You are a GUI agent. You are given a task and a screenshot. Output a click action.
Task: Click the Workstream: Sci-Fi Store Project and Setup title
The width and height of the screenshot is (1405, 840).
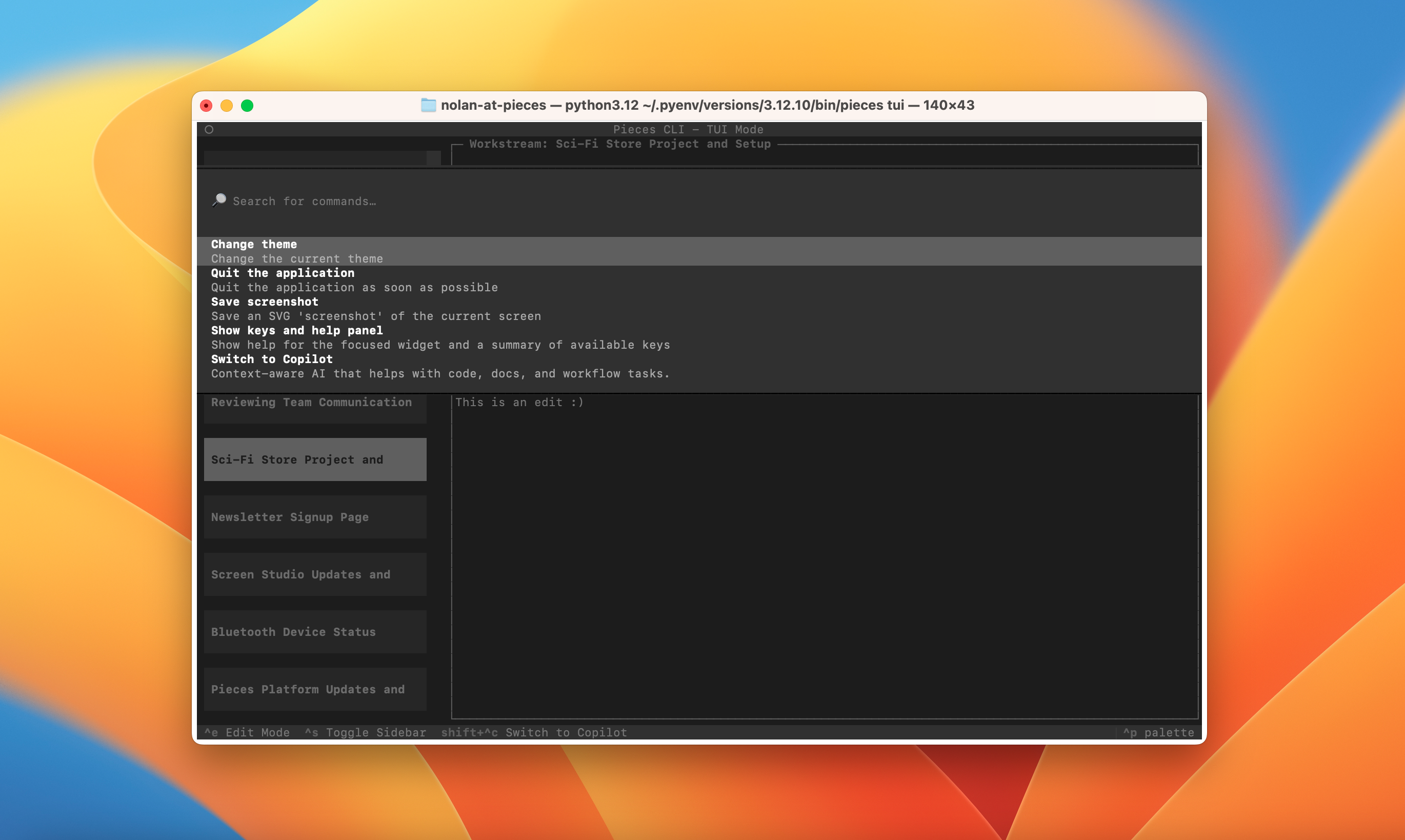pos(620,144)
